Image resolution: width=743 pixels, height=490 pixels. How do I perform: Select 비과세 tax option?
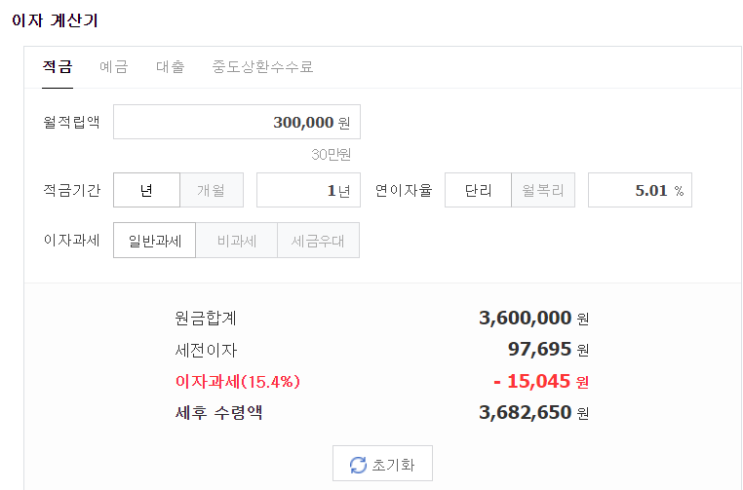(236, 240)
